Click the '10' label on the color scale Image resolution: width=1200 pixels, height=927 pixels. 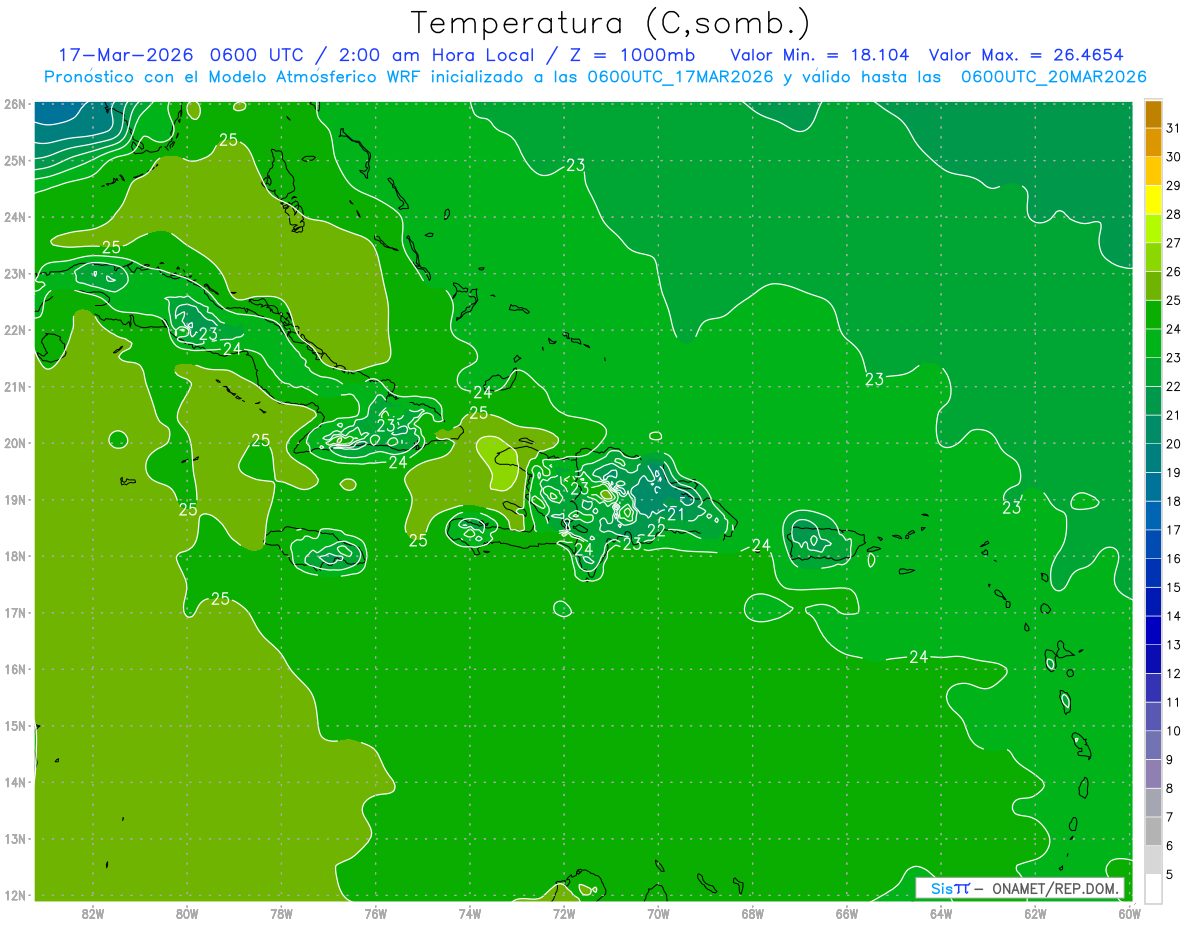(1173, 731)
